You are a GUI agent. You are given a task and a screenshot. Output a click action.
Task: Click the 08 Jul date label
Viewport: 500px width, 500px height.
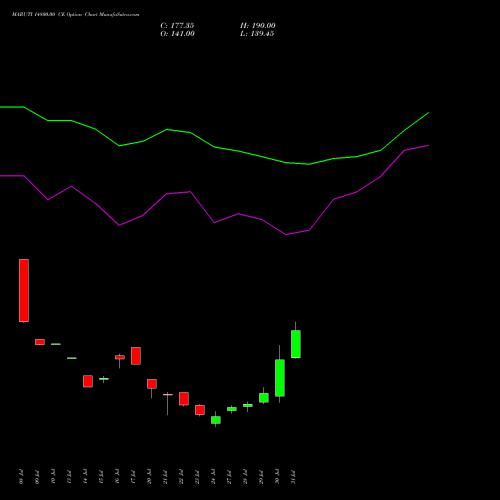pos(21,477)
